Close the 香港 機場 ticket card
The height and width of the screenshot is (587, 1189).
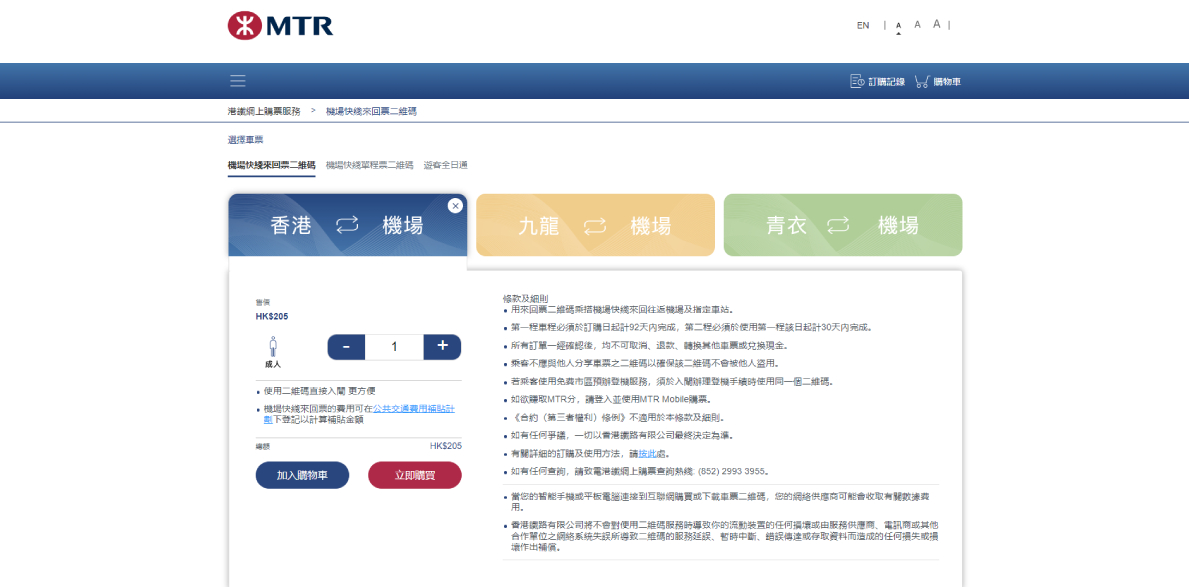[455, 206]
